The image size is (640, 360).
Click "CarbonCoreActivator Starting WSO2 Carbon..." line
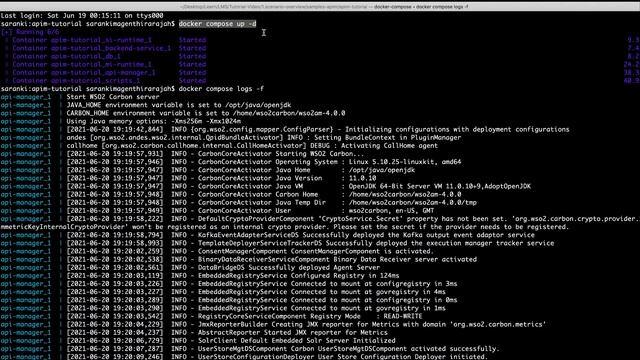coord(182,154)
